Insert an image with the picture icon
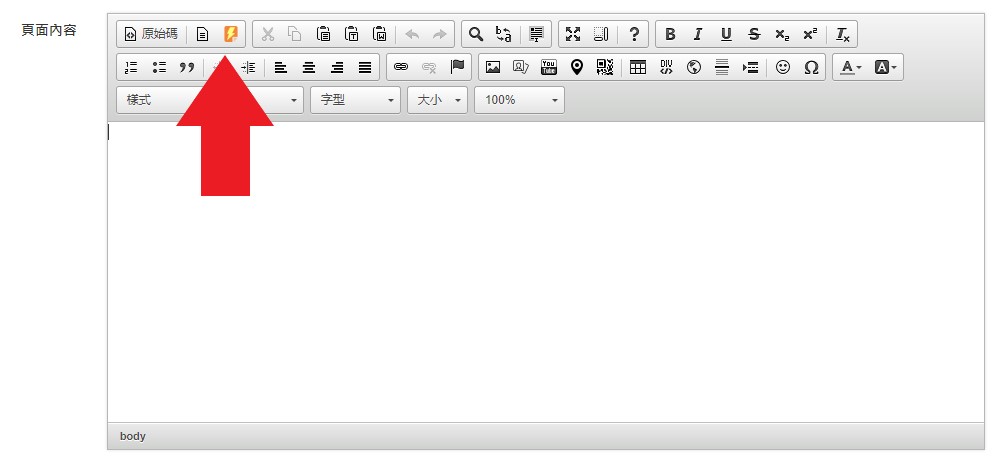 click(x=493, y=67)
